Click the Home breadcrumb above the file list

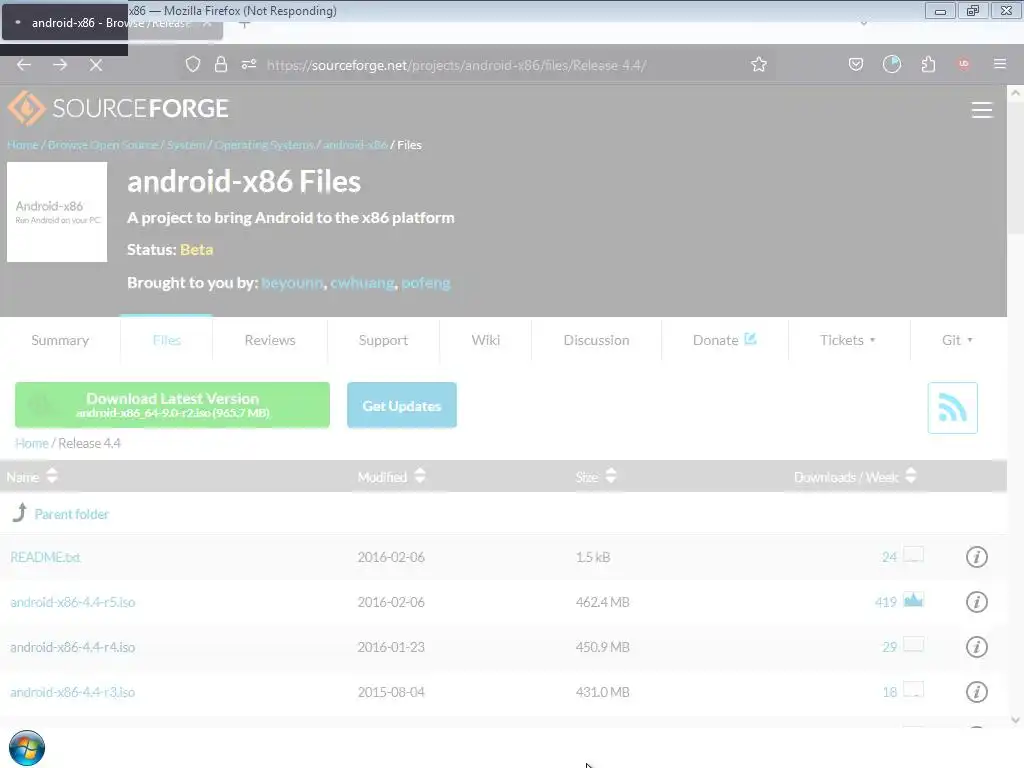coord(32,443)
